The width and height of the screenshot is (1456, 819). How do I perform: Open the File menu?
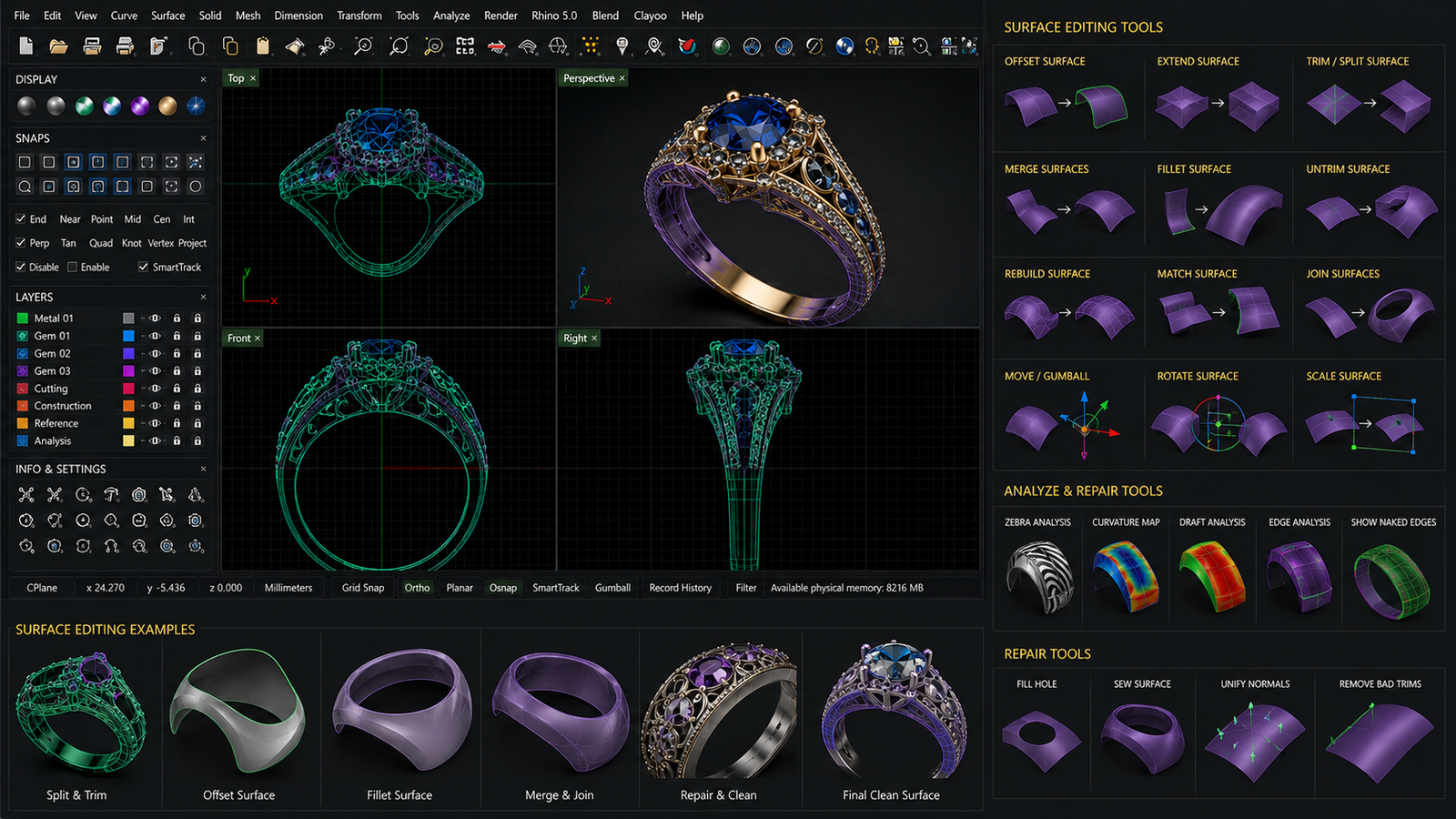pyautogui.click(x=22, y=15)
